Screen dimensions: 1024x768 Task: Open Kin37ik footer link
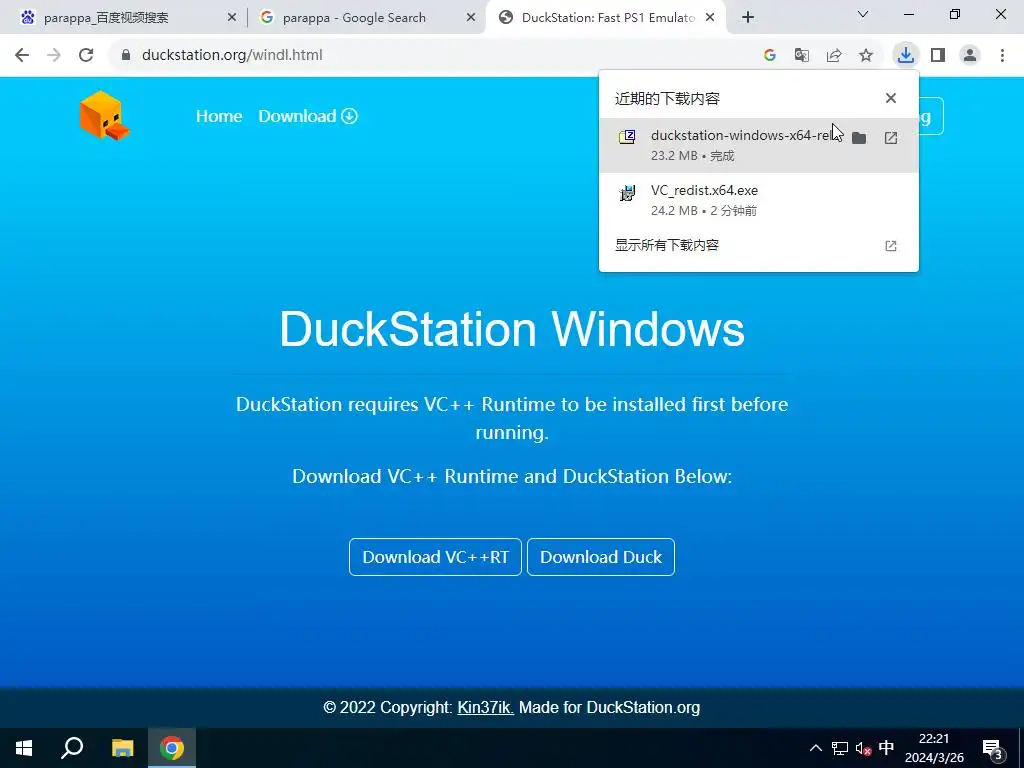[x=486, y=707]
